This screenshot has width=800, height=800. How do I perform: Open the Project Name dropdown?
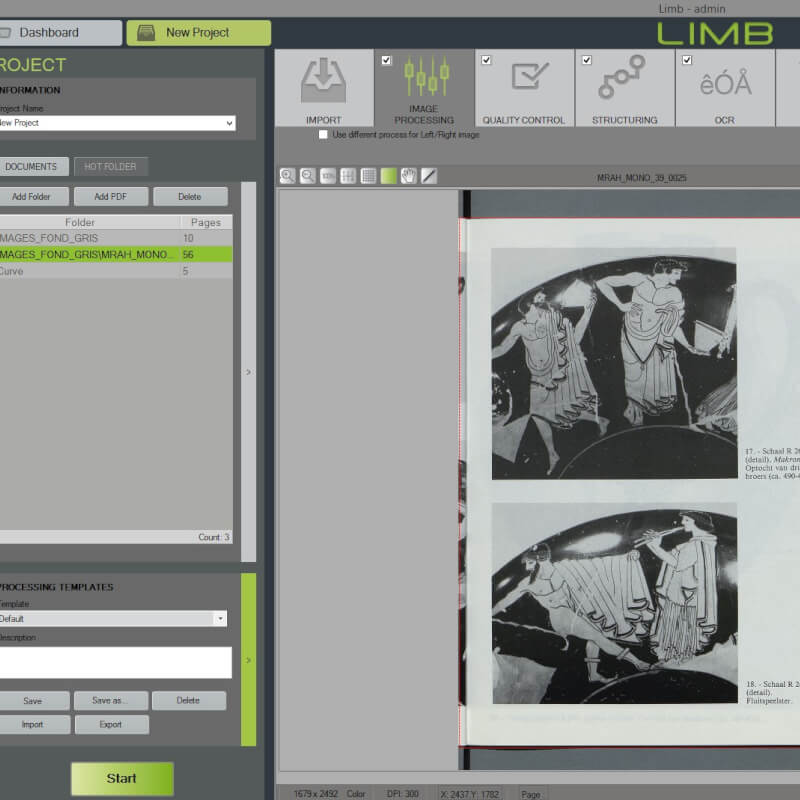pos(230,123)
